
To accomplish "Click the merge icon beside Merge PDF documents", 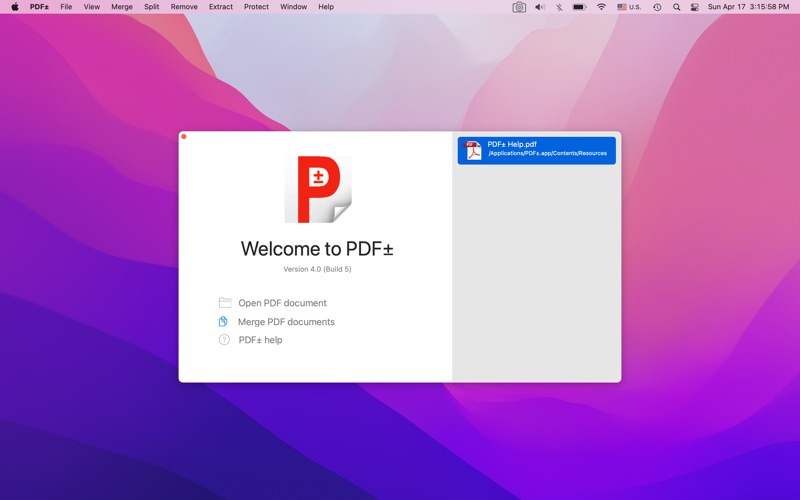I will pos(223,321).
